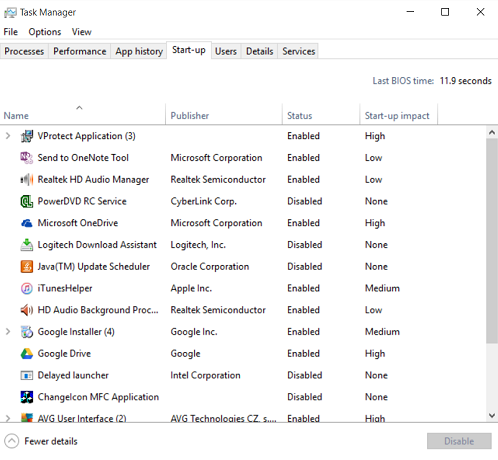Switch to the App history tab

[139, 51]
